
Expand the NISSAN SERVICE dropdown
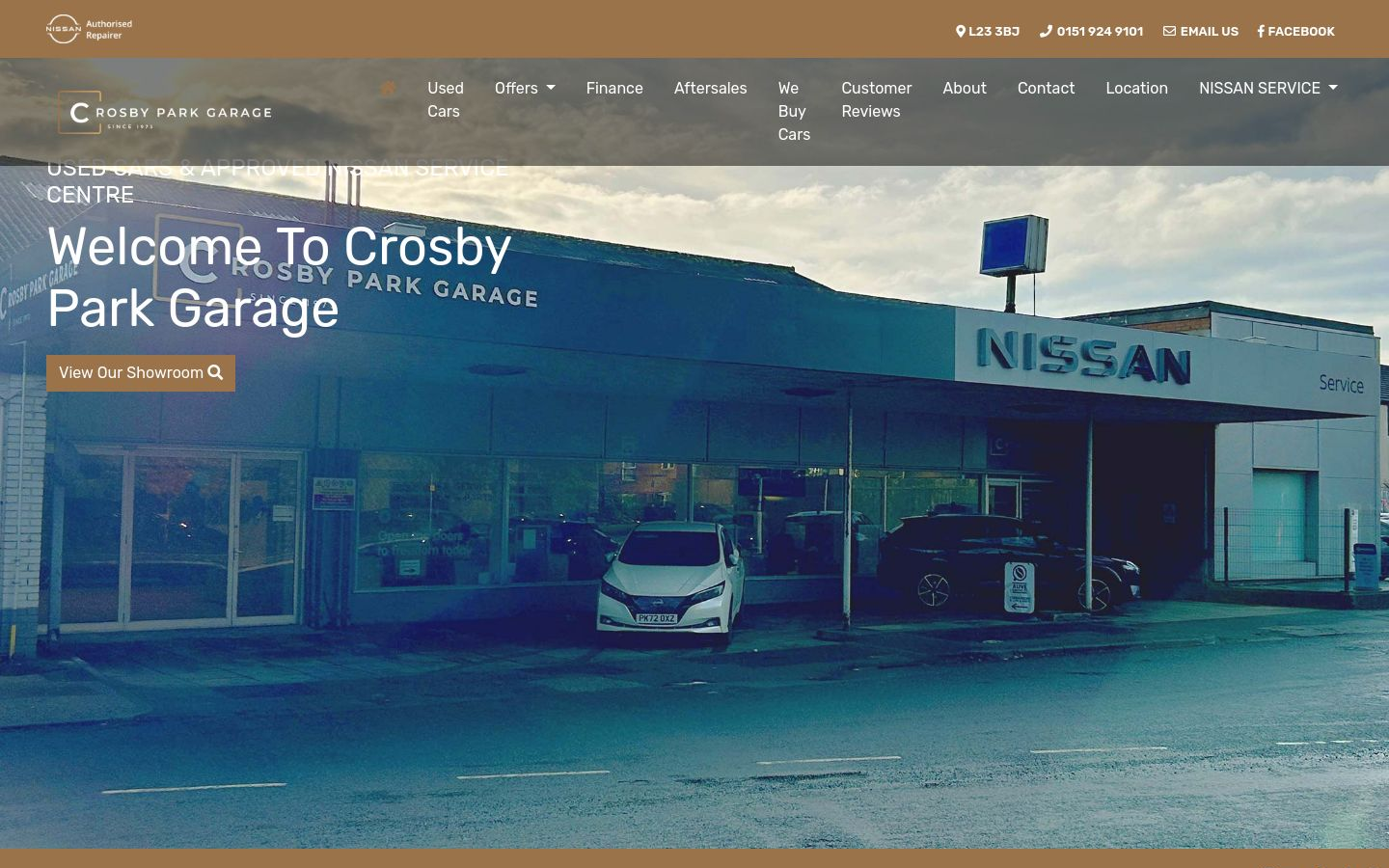click(x=1268, y=88)
